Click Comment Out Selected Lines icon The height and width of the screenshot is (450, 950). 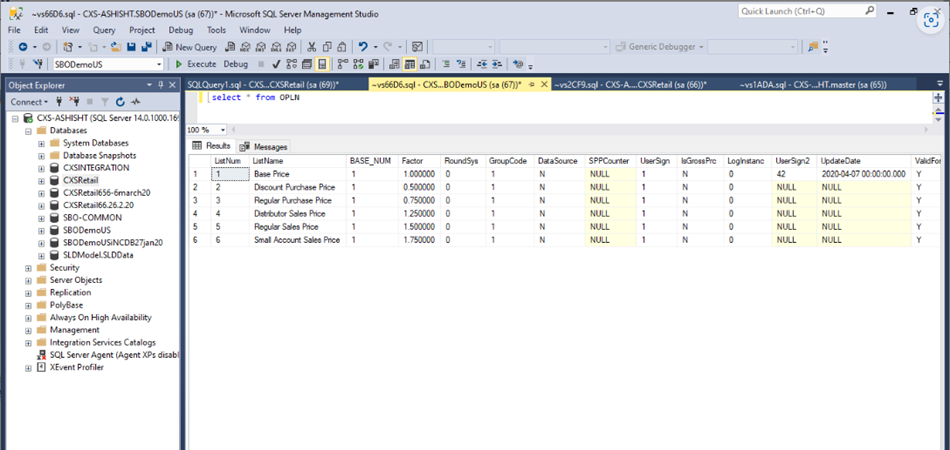(x=446, y=64)
